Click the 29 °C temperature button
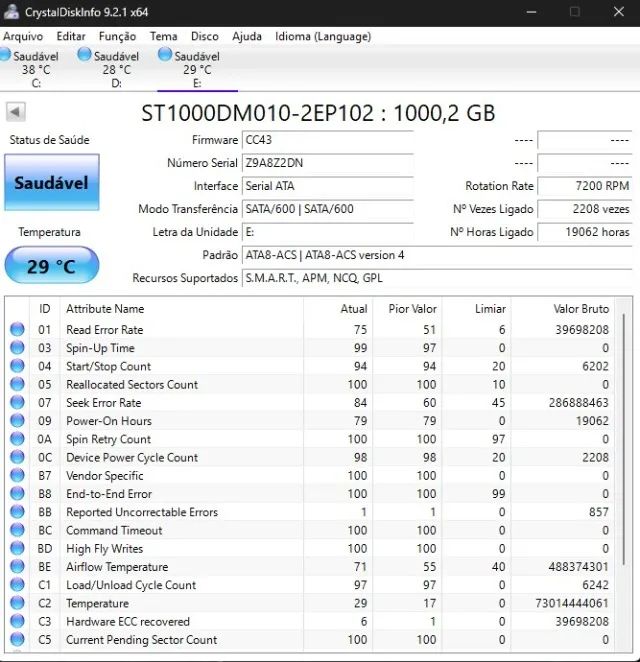 point(52,266)
